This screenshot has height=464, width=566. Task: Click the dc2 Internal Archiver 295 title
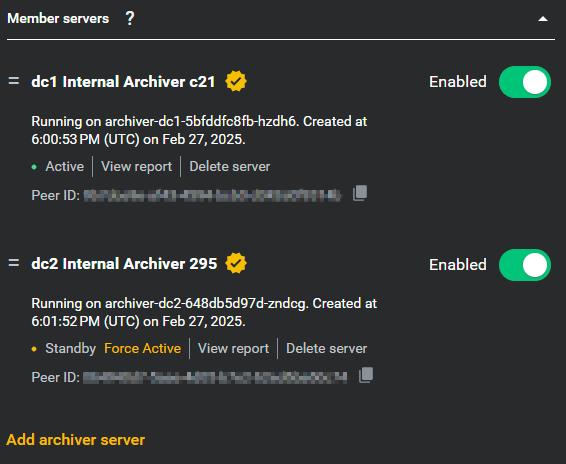click(x=124, y=264)
